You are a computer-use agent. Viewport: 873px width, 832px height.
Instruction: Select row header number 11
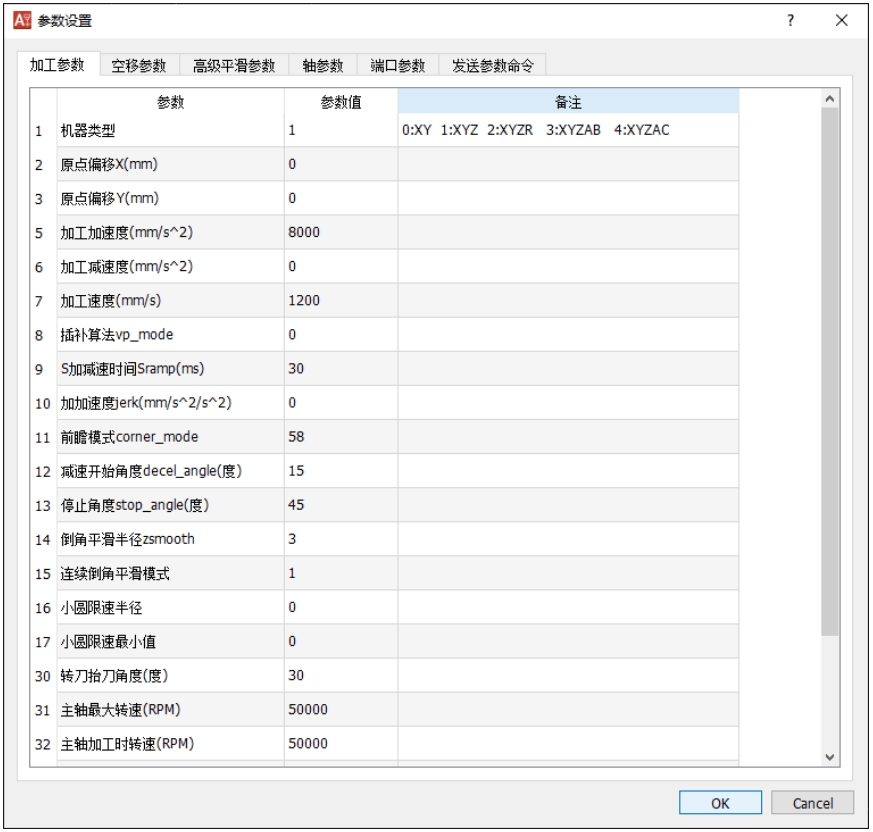click(43, 437)
